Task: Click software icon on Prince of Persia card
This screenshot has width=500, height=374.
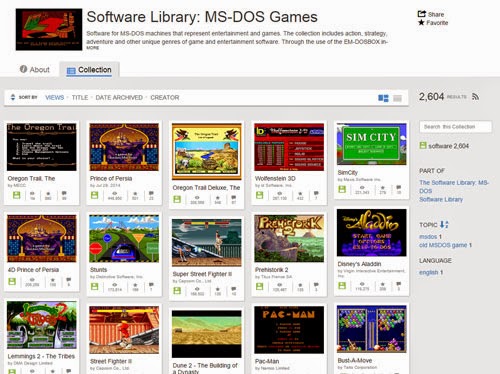Action: click(95, 195)
